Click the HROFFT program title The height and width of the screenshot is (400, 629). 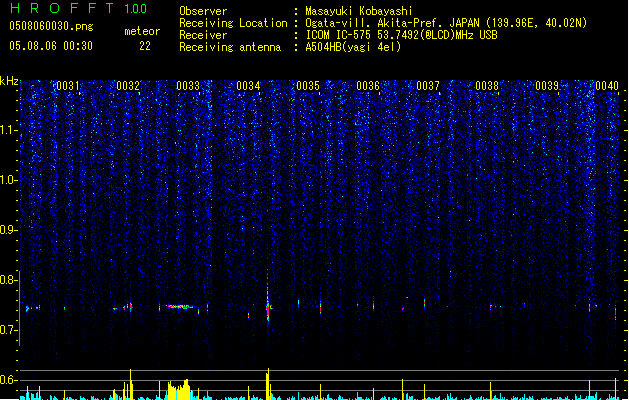click(x=62, y=8)
